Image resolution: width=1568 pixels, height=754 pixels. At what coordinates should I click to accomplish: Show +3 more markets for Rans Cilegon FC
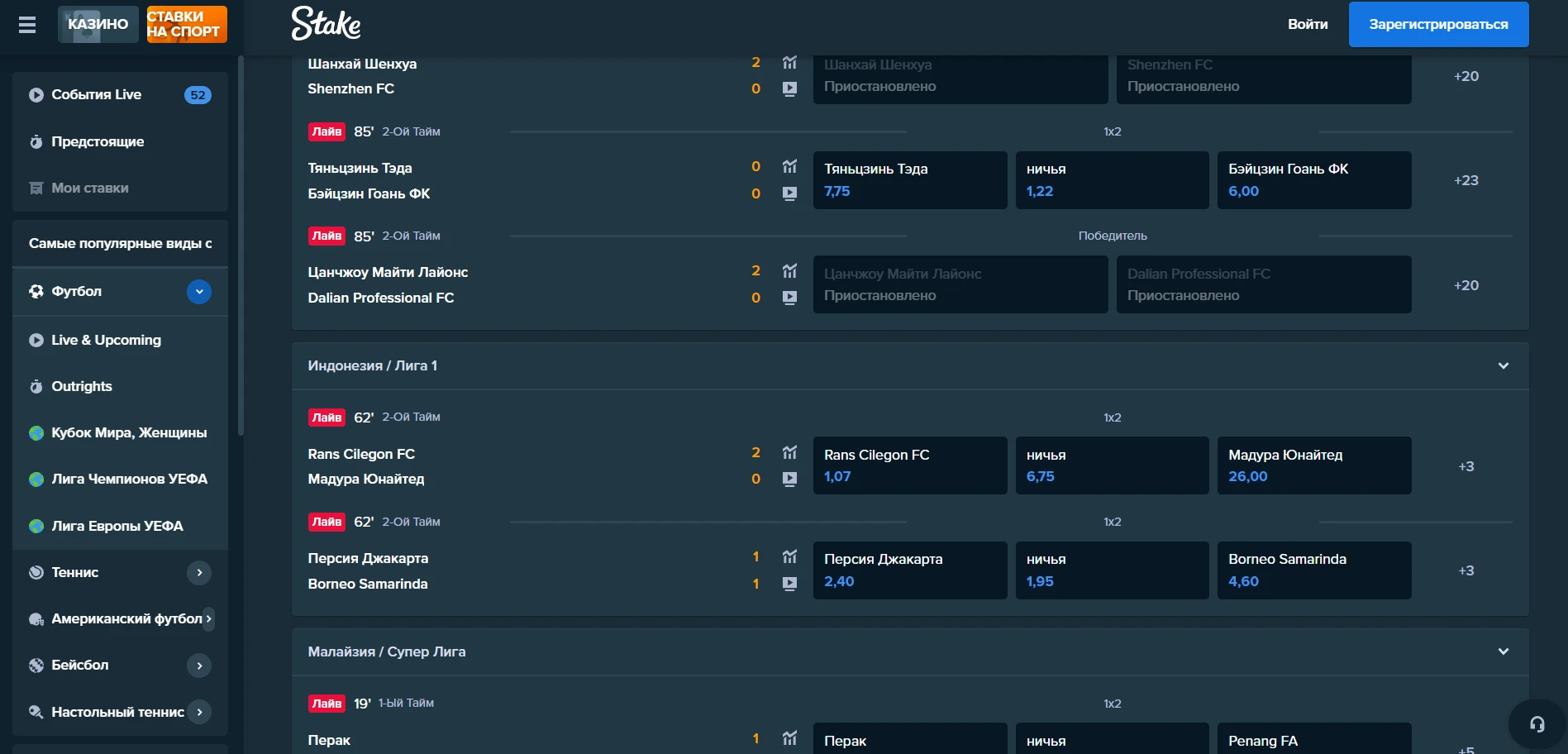click(x=1466, y=466)
